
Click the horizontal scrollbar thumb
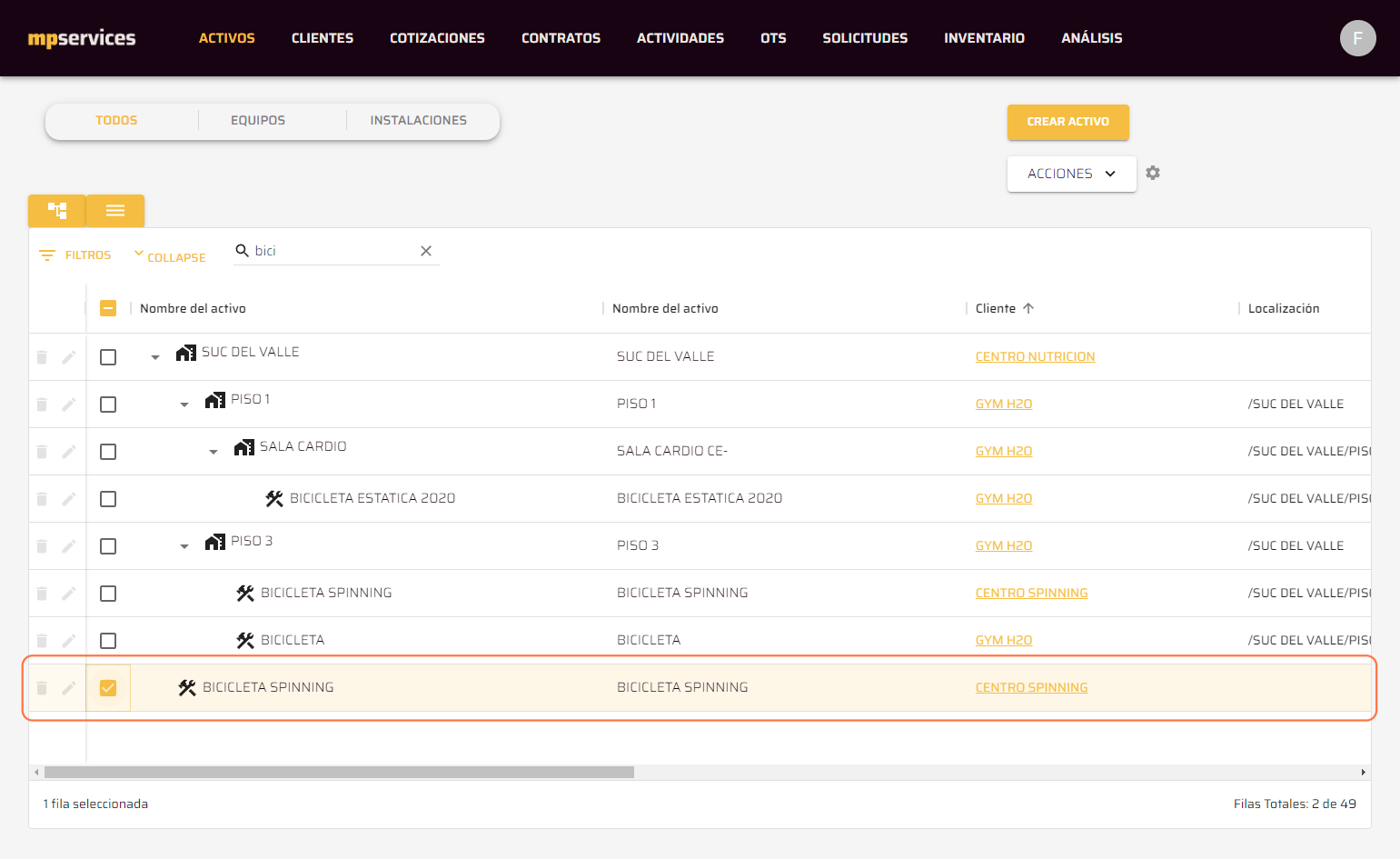tap(339, 773)
